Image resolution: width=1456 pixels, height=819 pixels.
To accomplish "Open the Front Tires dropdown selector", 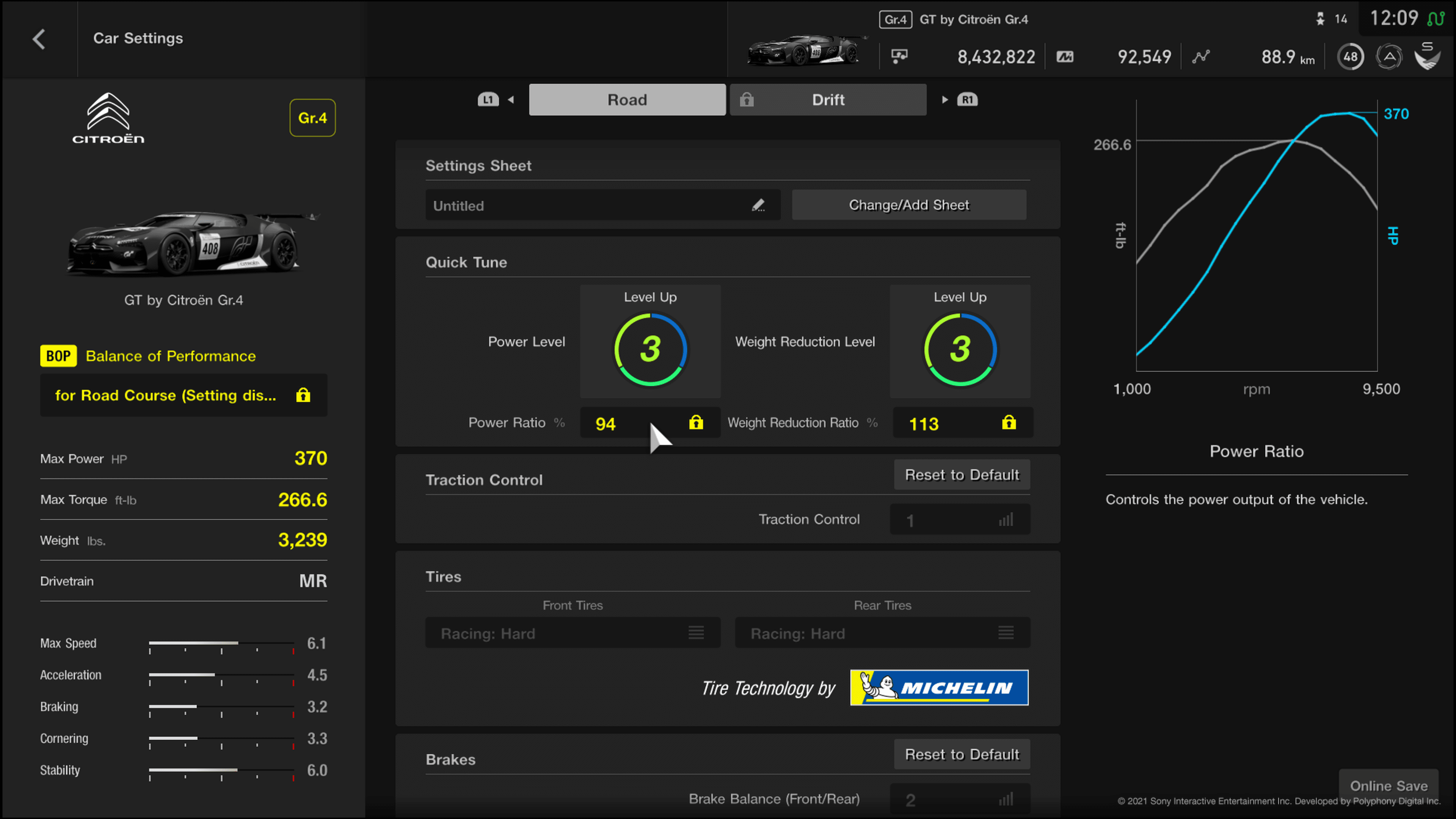I will coord(572,633).
